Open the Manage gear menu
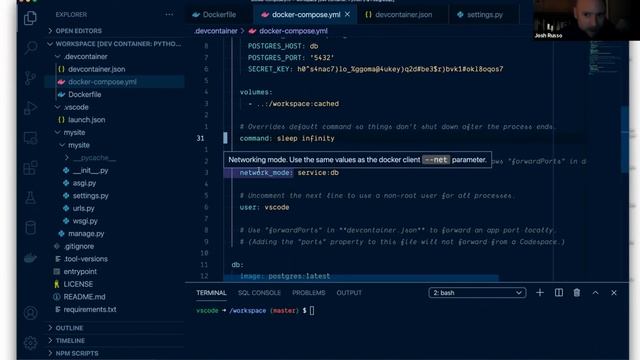This screenshot has height=360, width=640. [x=30, y=343]
